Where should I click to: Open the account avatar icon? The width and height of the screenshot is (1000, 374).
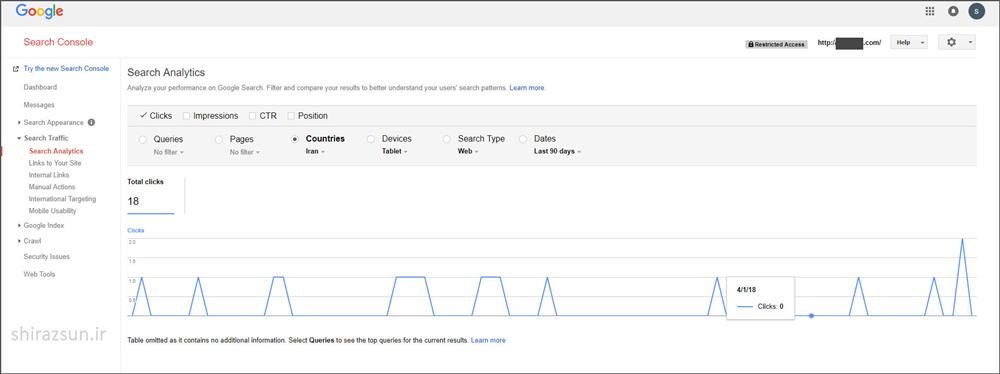[976, 11]
